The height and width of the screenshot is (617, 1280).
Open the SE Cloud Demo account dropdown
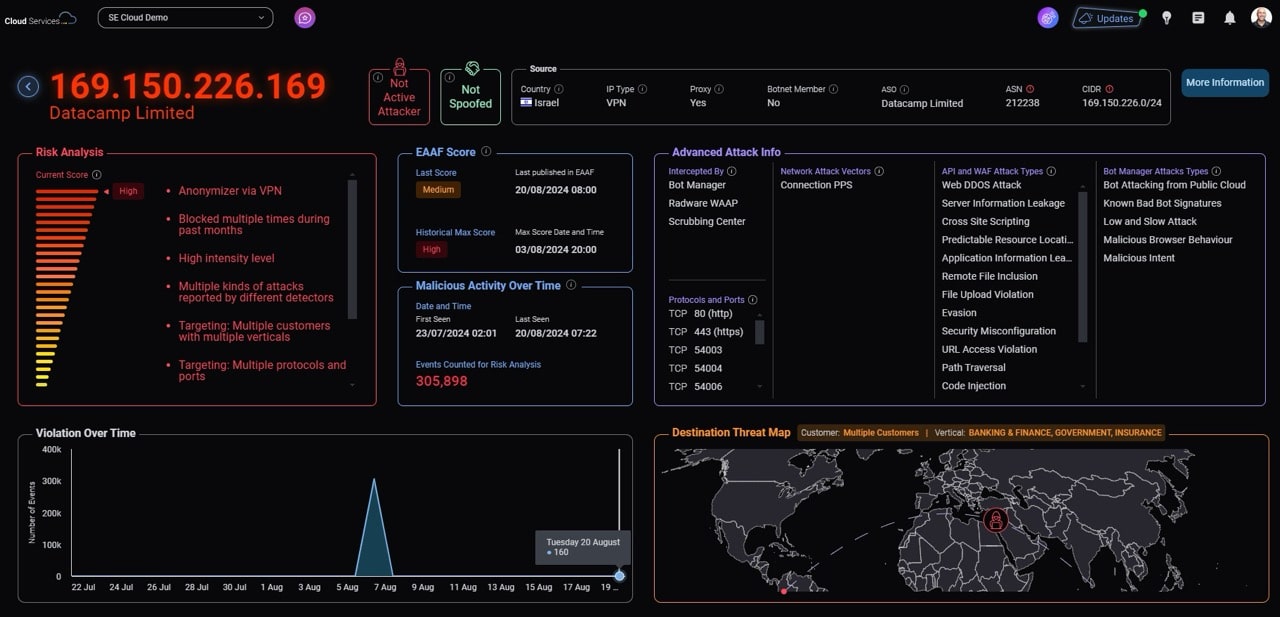click(x=185, y=18)
